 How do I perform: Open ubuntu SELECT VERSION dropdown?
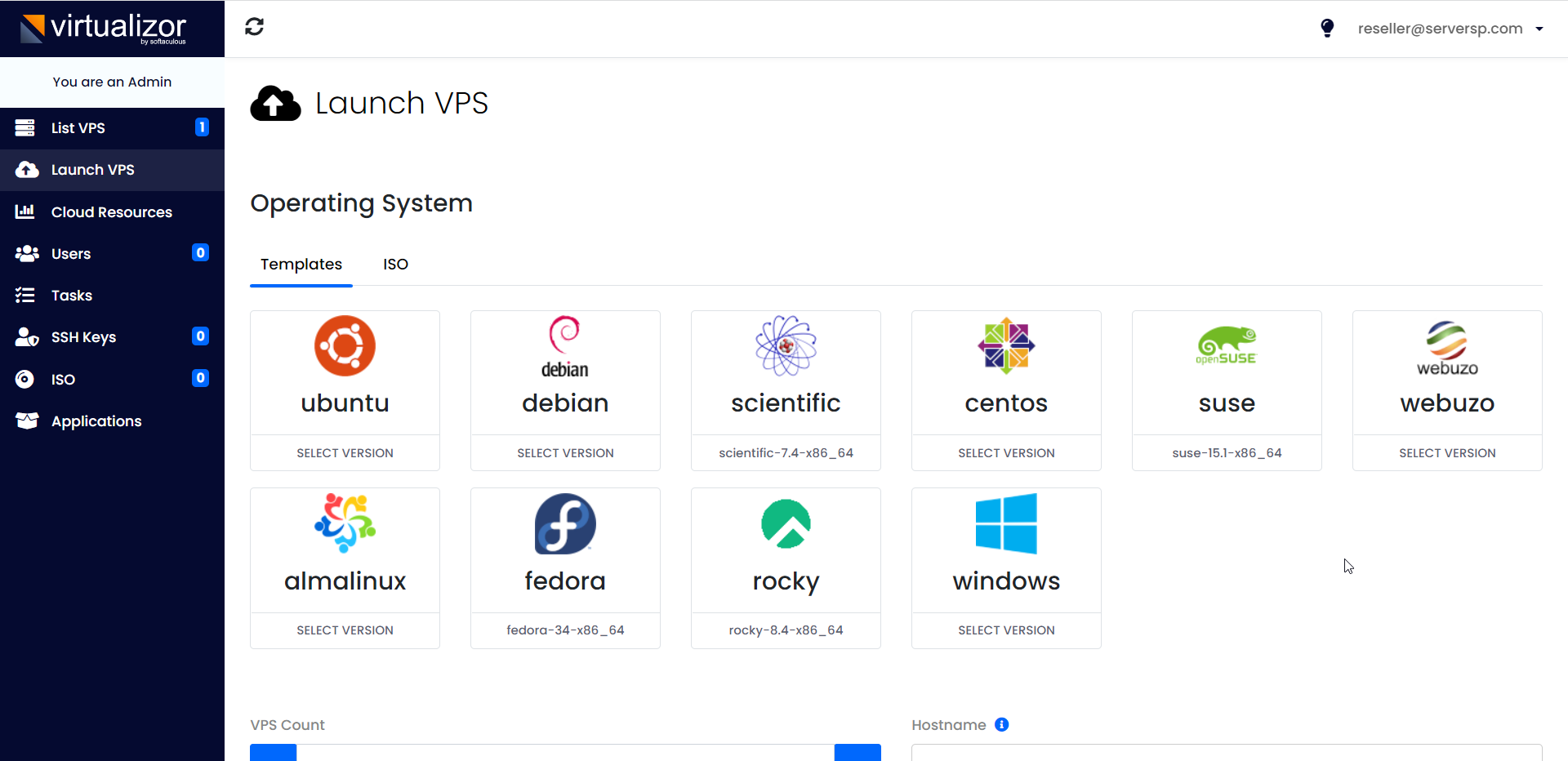tap(345, 453)
